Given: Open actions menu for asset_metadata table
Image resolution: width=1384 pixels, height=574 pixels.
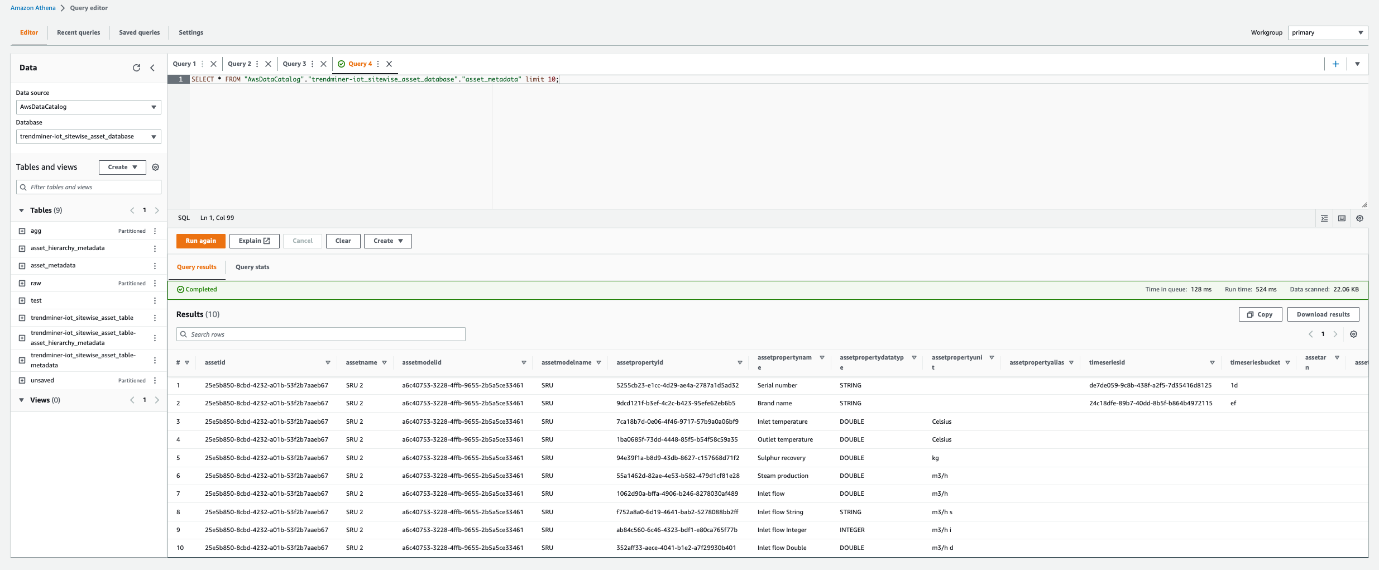Looking at the screenshot, I should [x=154, y=266].
